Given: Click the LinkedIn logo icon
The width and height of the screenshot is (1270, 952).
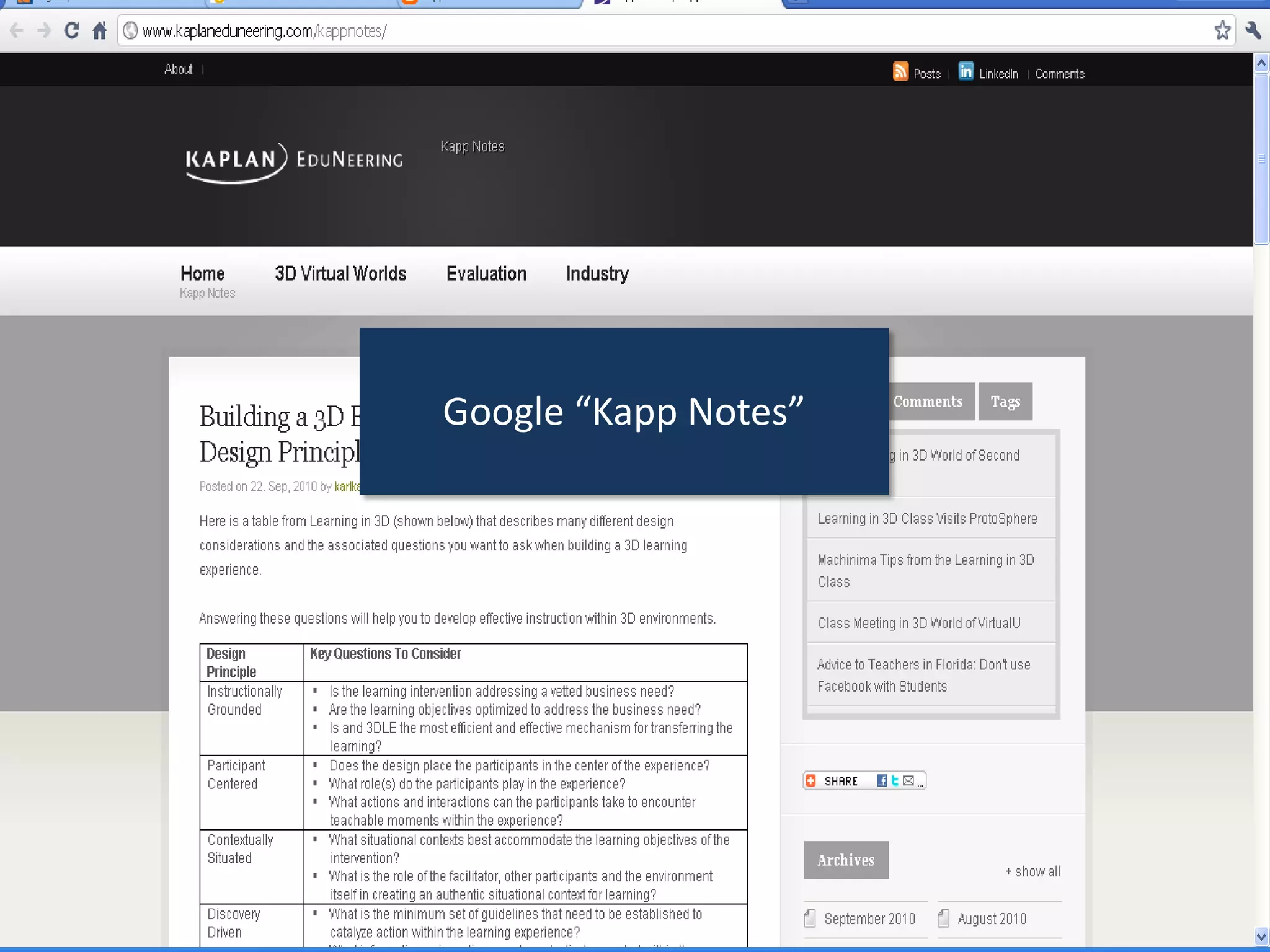Looking at the screenshot, I should tap(966, 72).
